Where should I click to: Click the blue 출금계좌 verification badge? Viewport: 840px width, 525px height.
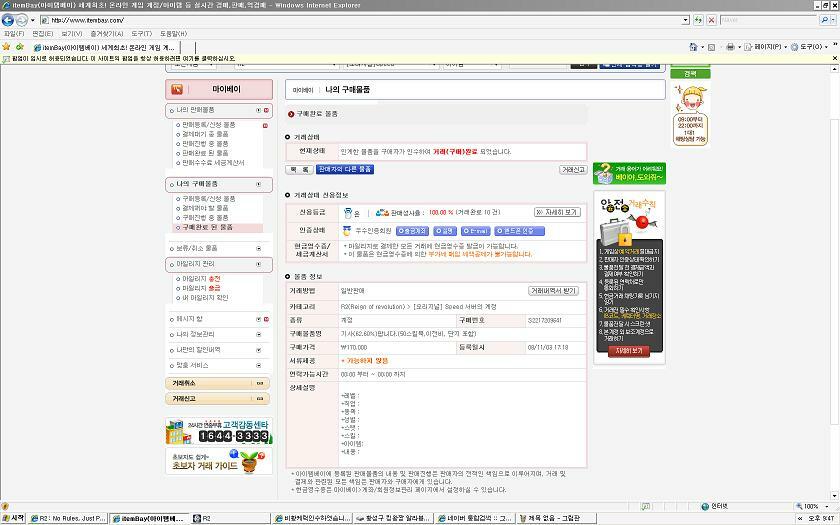pos(412,231)
